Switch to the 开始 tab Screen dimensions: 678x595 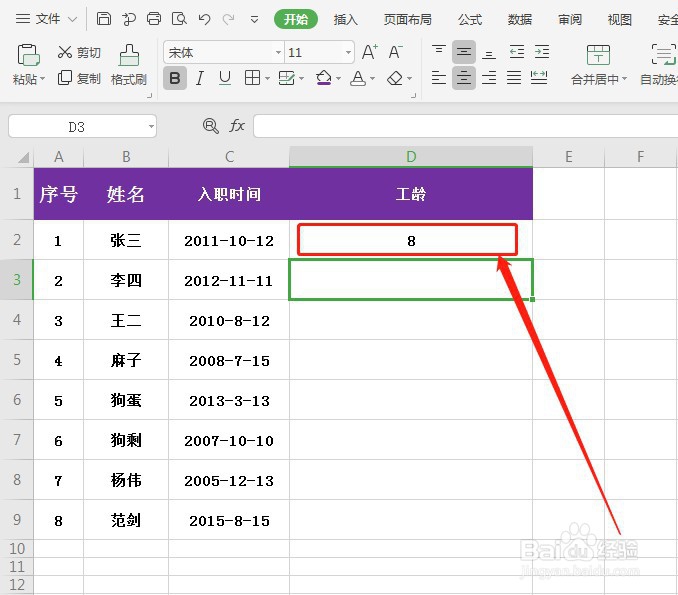click(296, 19)
